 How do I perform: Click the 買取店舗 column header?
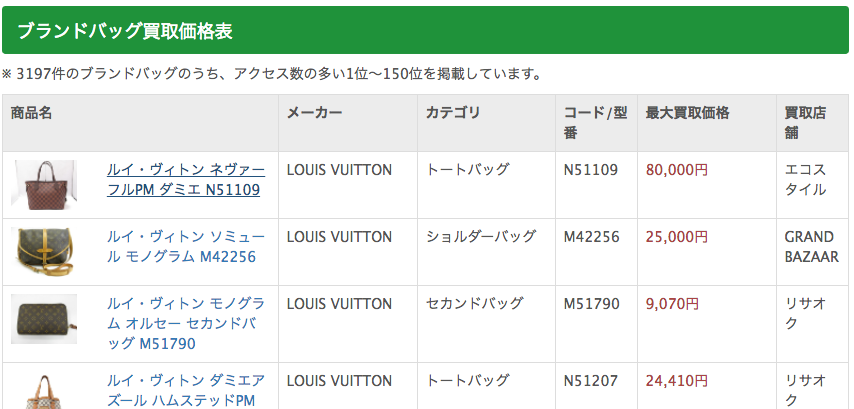click(x=805, y=122)
